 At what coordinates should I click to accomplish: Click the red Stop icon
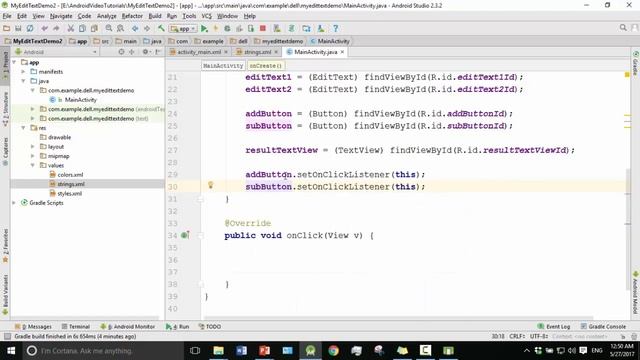263,29
